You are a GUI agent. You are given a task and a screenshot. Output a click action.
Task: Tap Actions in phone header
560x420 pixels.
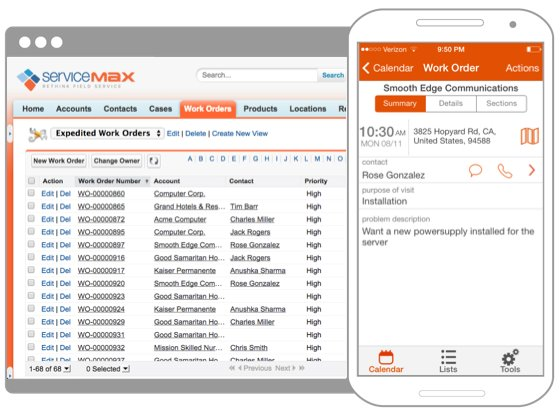(x=522, y=68)
